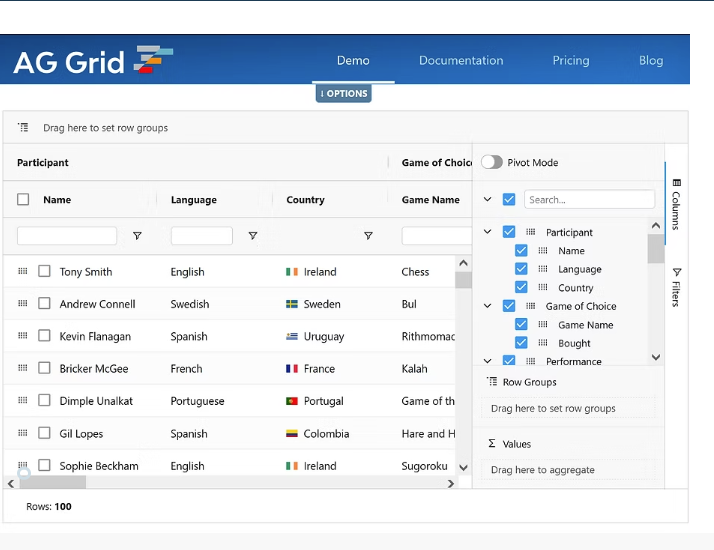Open the Documentation page
Image resolution: width=714 pixels, height=550 pixels.
pyautogui.click(x=461, y=61)
